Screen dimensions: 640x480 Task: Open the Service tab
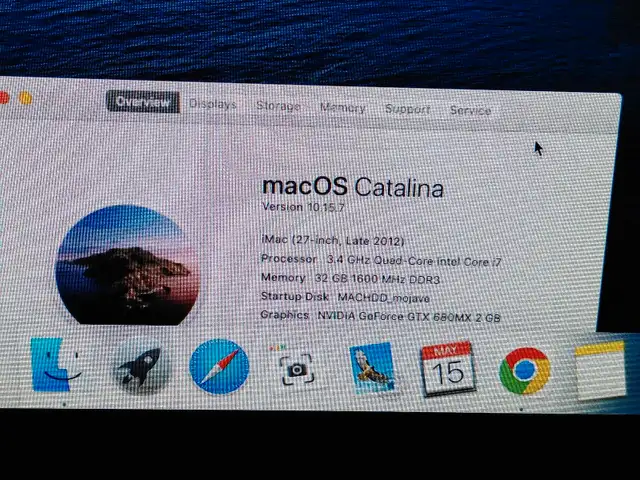pyautogui.click(x=470, y=110)
